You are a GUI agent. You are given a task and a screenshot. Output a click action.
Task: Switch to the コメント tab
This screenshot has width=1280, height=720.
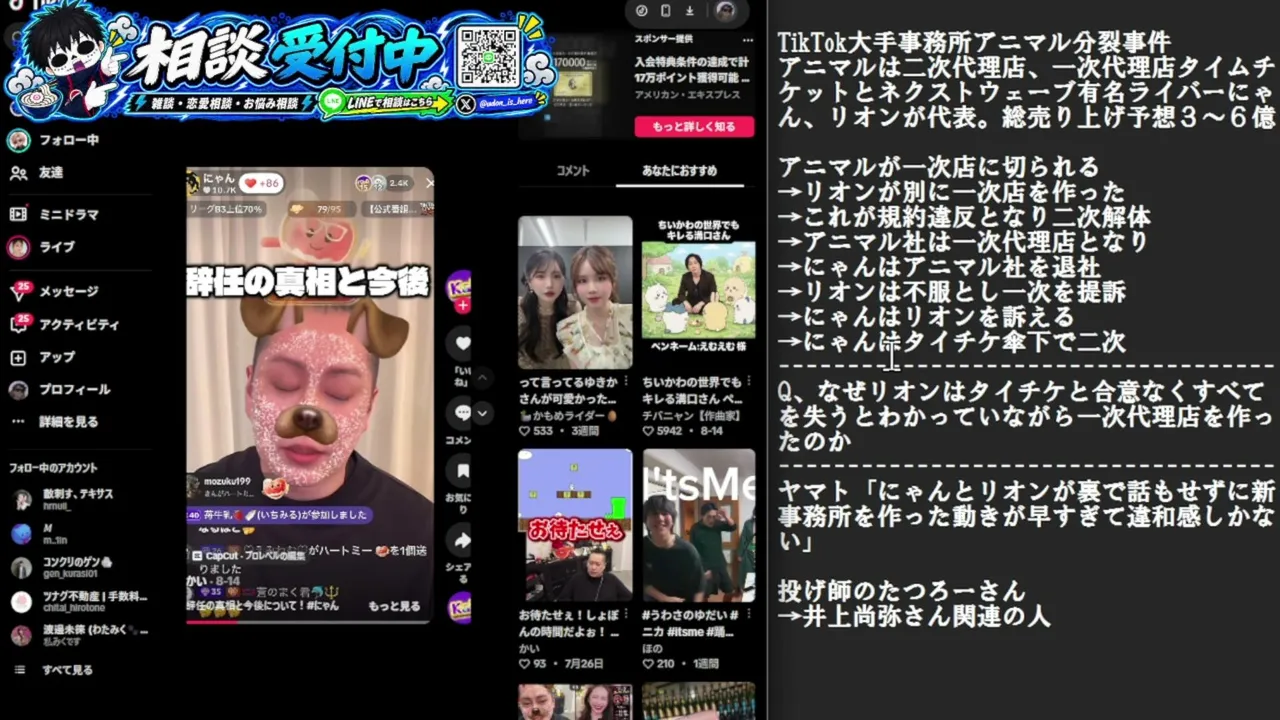coord(573,171)
